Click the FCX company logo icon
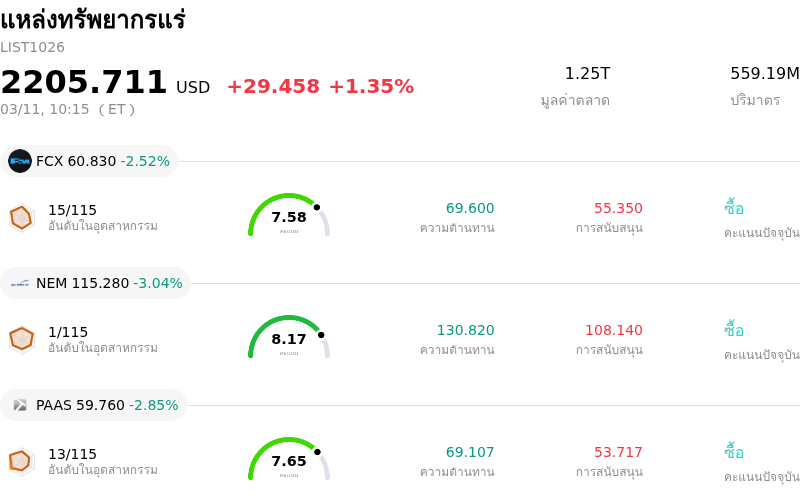 point(20,161)
